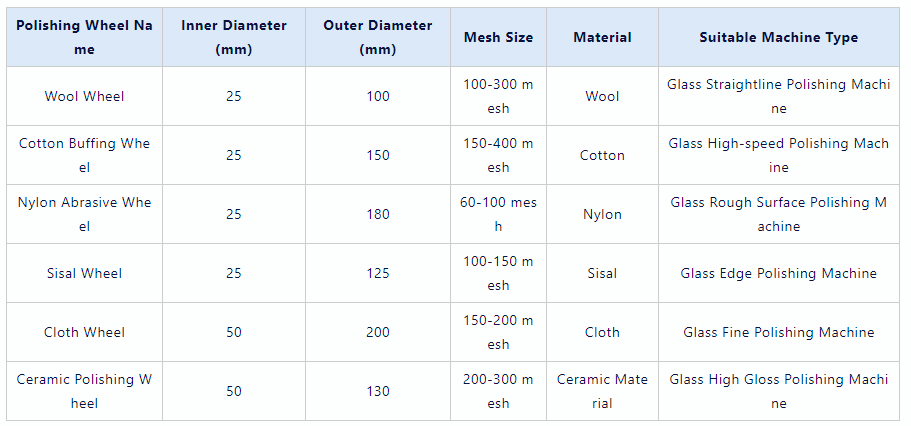This screenshot has height=426, width=911.
Task: Select the Inner Diameter (mm) header
Action: (x=234, y=38)
